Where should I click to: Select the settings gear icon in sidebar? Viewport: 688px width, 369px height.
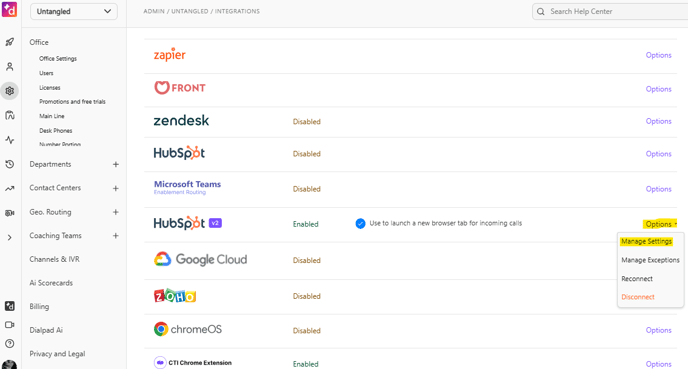point(10,91)
